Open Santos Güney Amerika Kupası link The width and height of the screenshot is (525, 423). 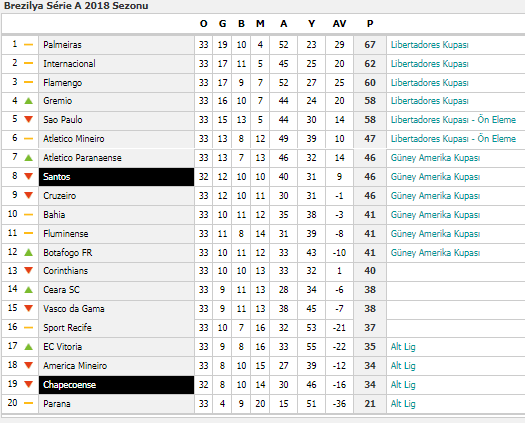pyautogui.click(x=435, y=177)
